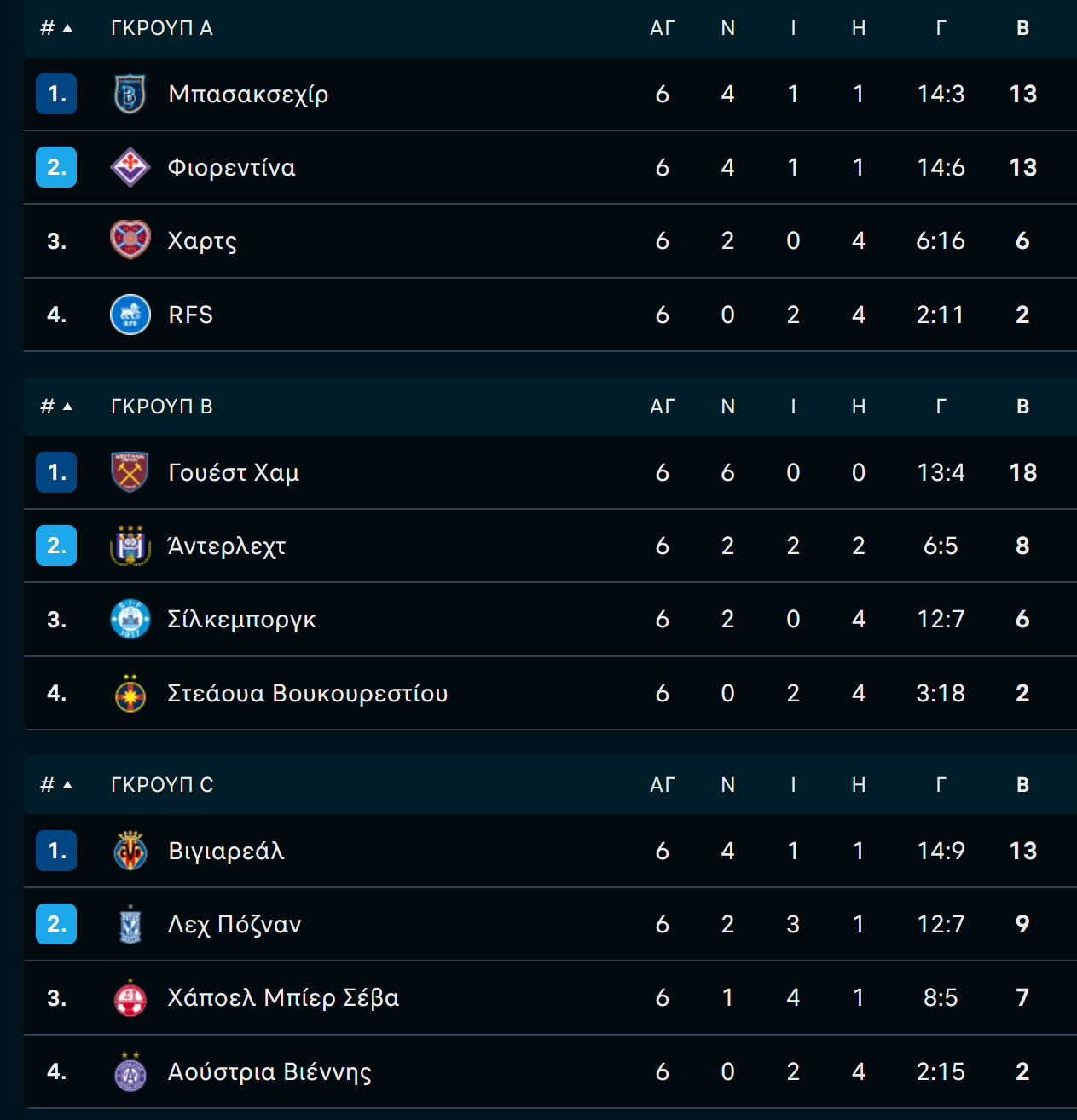Select Γουέστ Χαμ first-place rank badge
Viewport: 1077px width, 1120px height.
(x=56, y=472)
